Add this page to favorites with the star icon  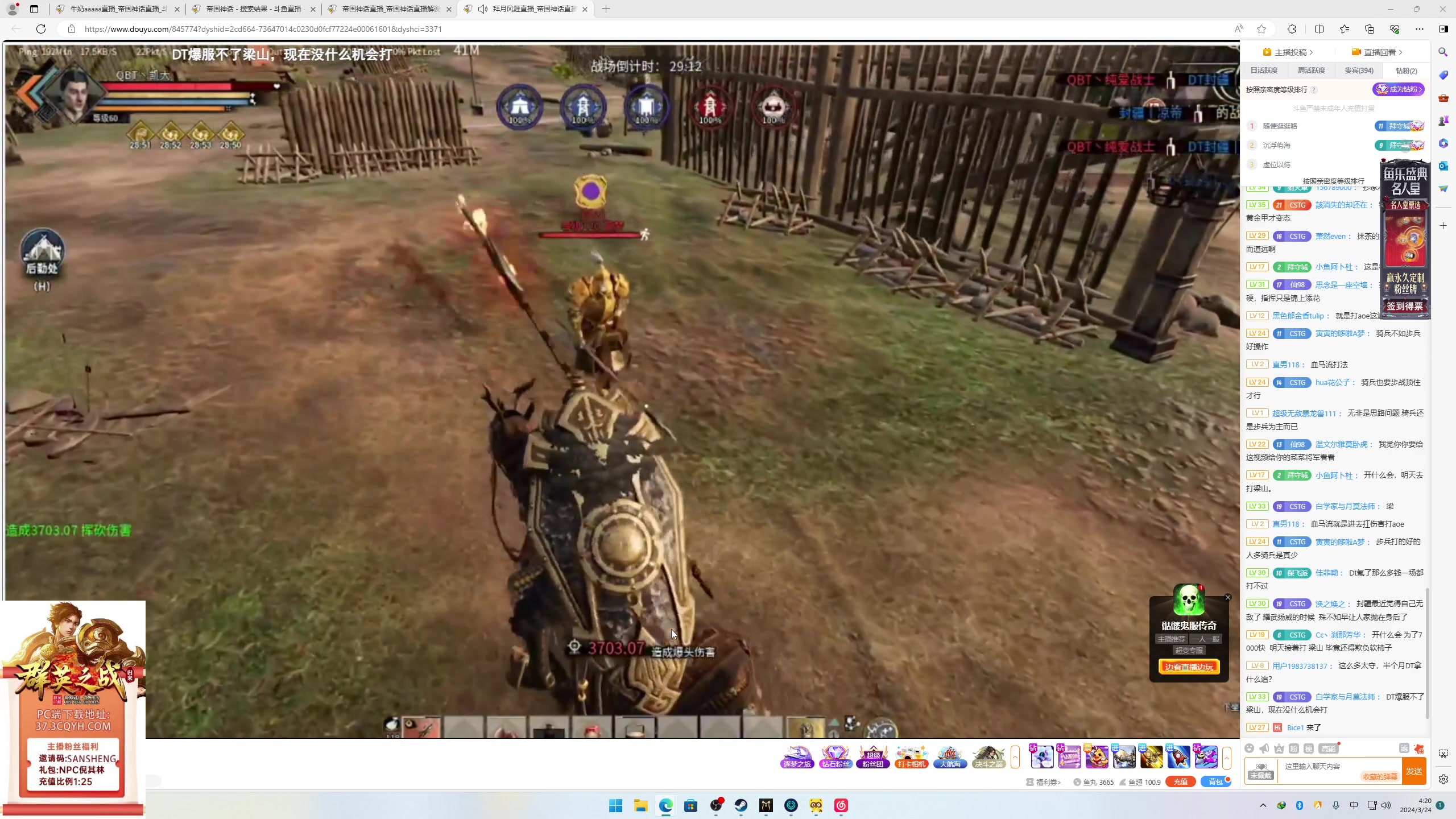tap(1261, 29)
